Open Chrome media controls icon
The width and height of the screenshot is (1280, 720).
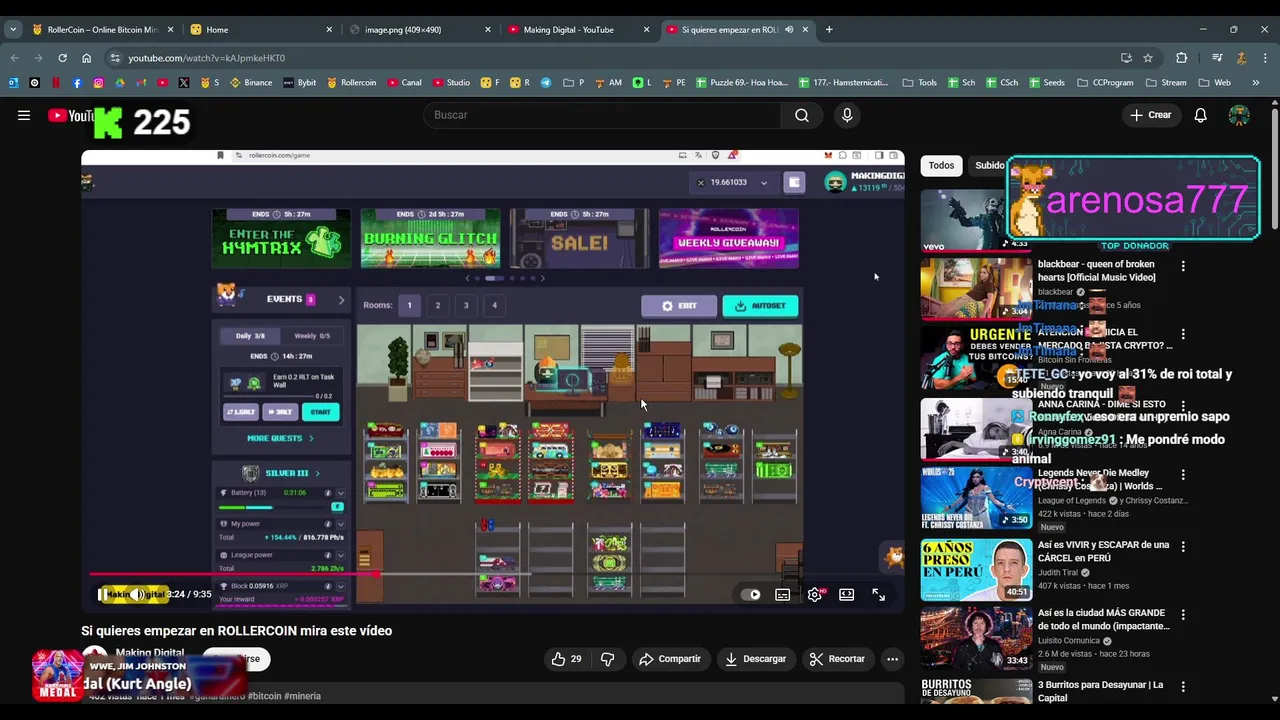coord(1217,58)
